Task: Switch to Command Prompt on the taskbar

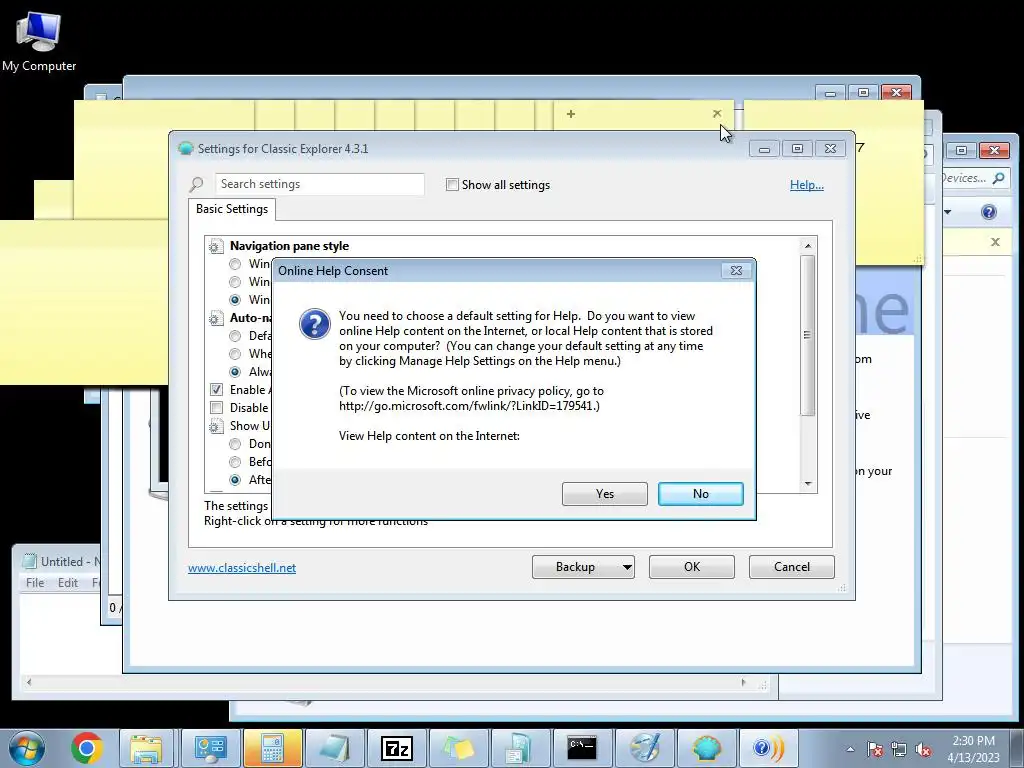Action: pyautogui.click(x=582, y=748)
